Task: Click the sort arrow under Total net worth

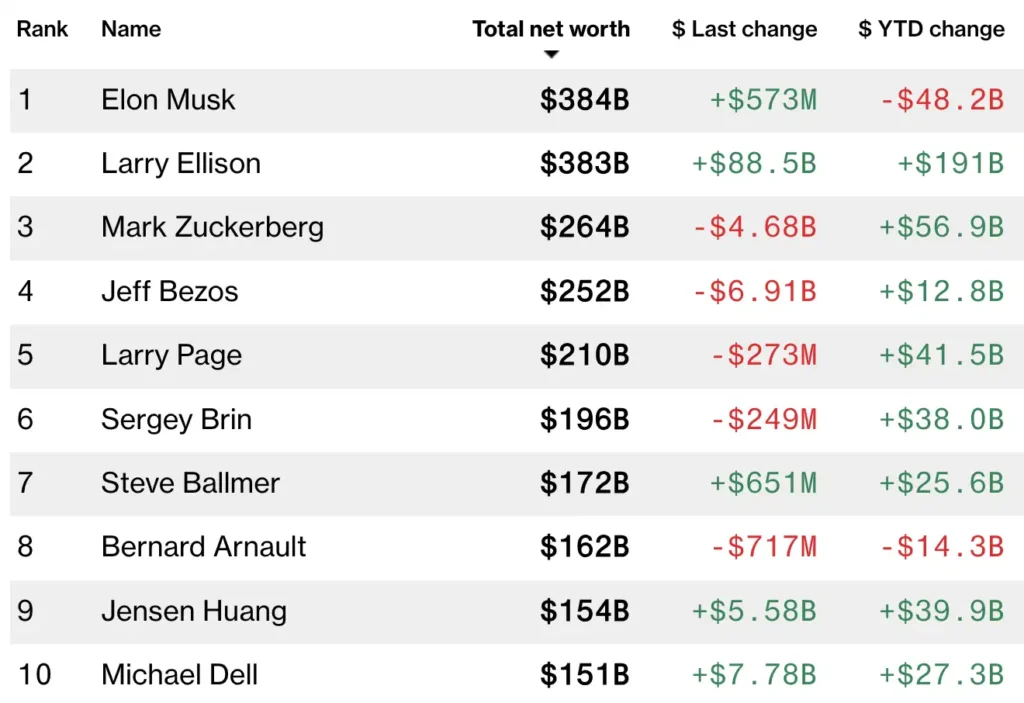Action: pyautogui.click(x=551, y=54)
